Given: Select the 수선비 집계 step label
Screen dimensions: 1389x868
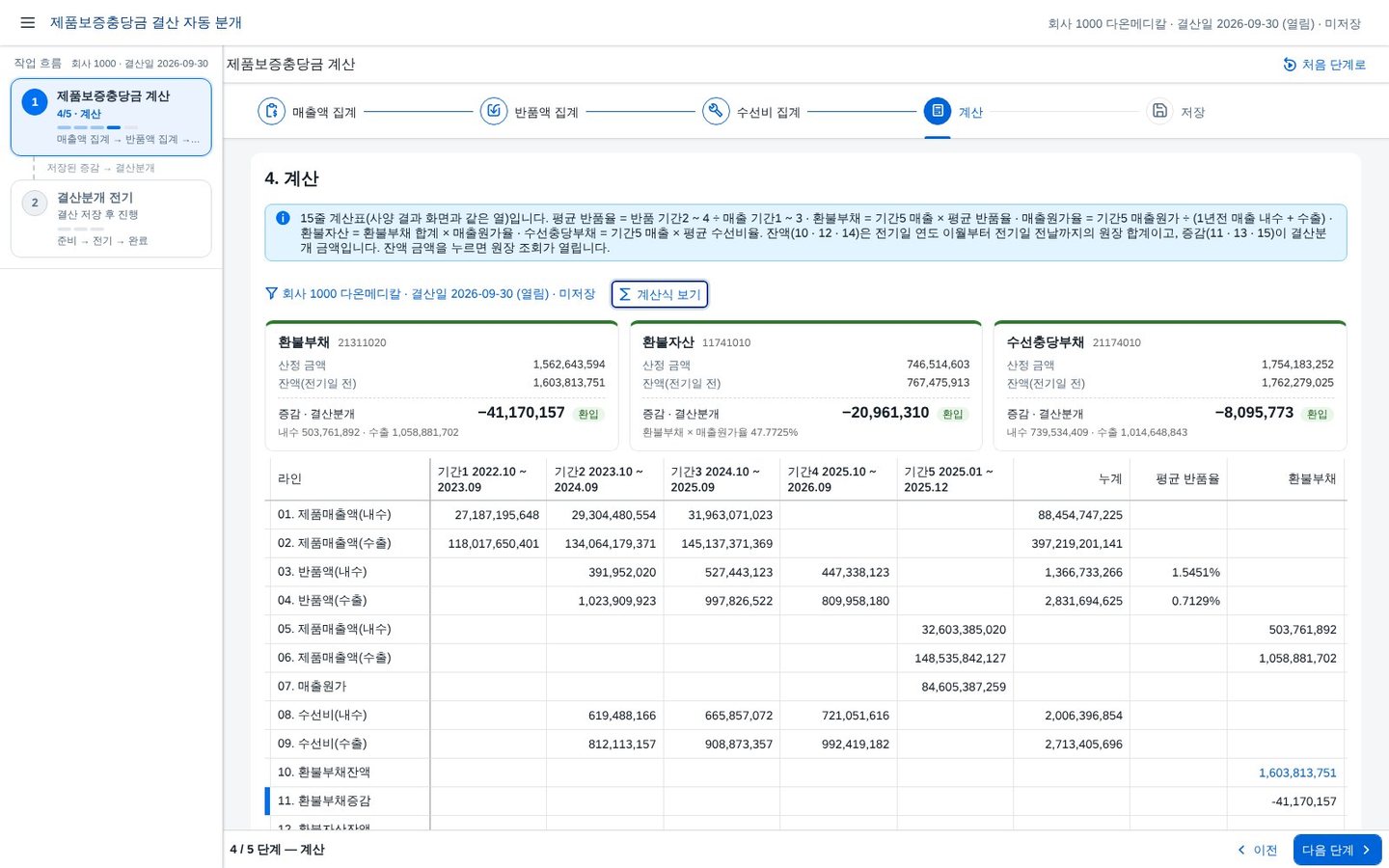Looking at the screenshot, I should [x=769, y=112].
